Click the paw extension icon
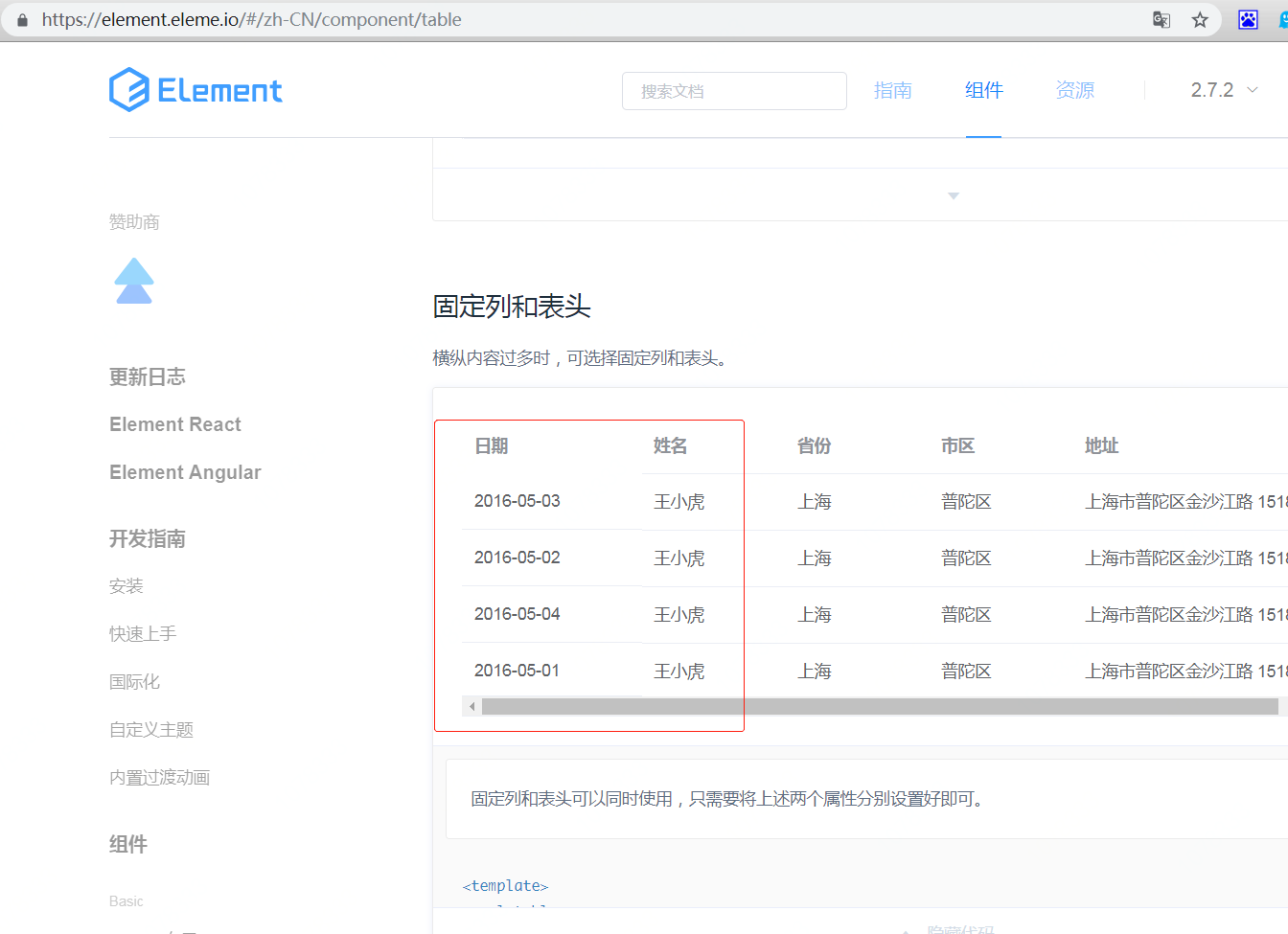The height and width of the screenshot is (934, 1288). pos(1248,19)
